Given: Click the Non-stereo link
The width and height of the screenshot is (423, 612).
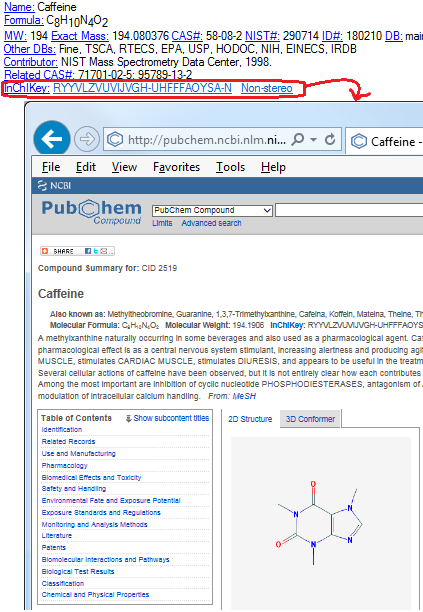Looking at the screenshot, I should [x=267, y=88].
